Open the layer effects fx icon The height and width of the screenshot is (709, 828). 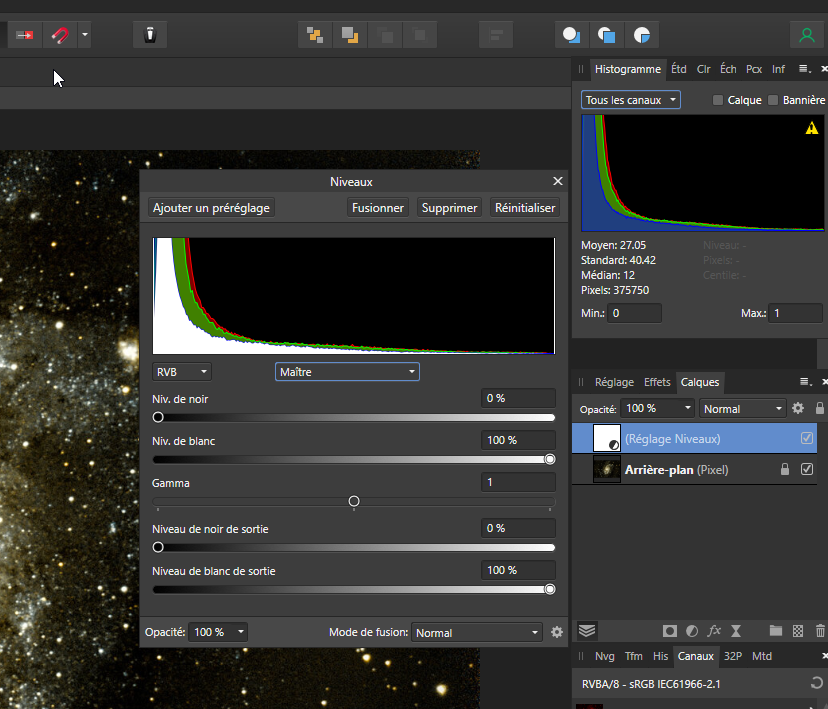(x=714, y=631)
